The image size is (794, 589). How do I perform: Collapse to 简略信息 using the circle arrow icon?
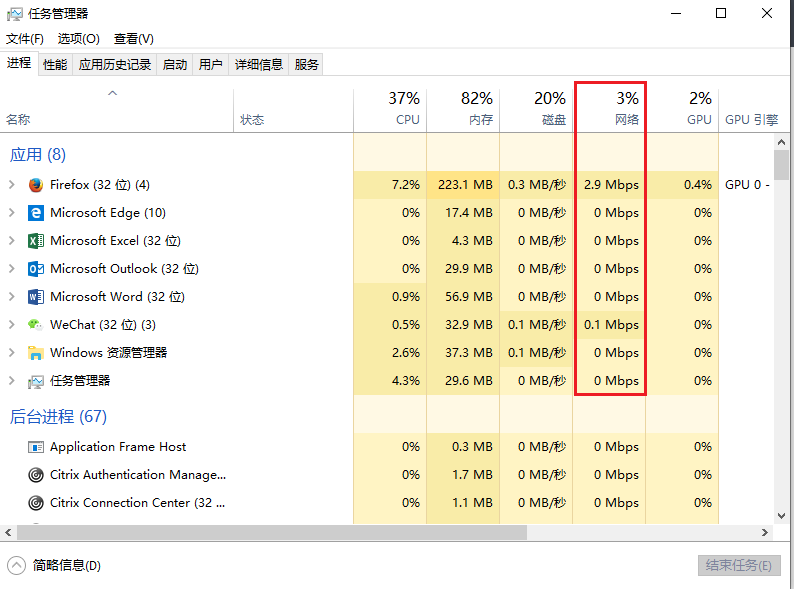16,566
